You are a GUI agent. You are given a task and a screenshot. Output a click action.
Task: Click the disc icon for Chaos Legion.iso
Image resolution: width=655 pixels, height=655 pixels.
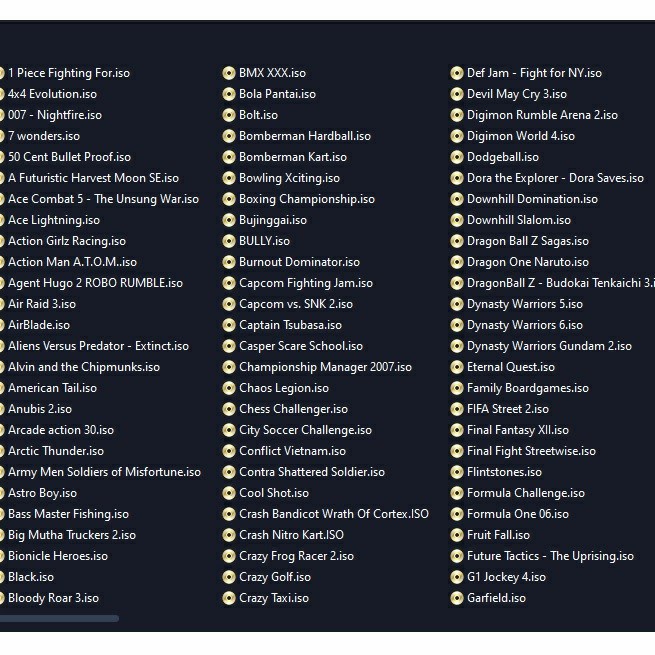coord(228,388)
